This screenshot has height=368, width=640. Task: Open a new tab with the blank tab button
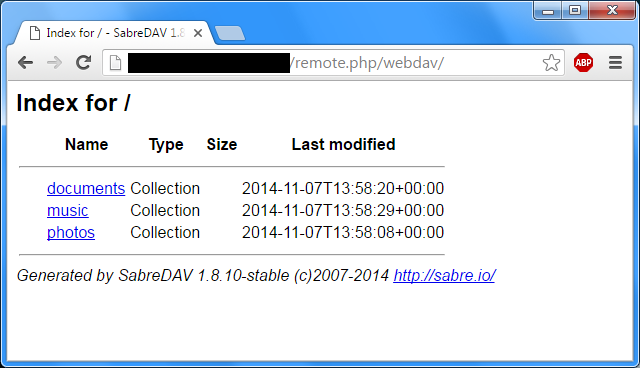point(230,33)
